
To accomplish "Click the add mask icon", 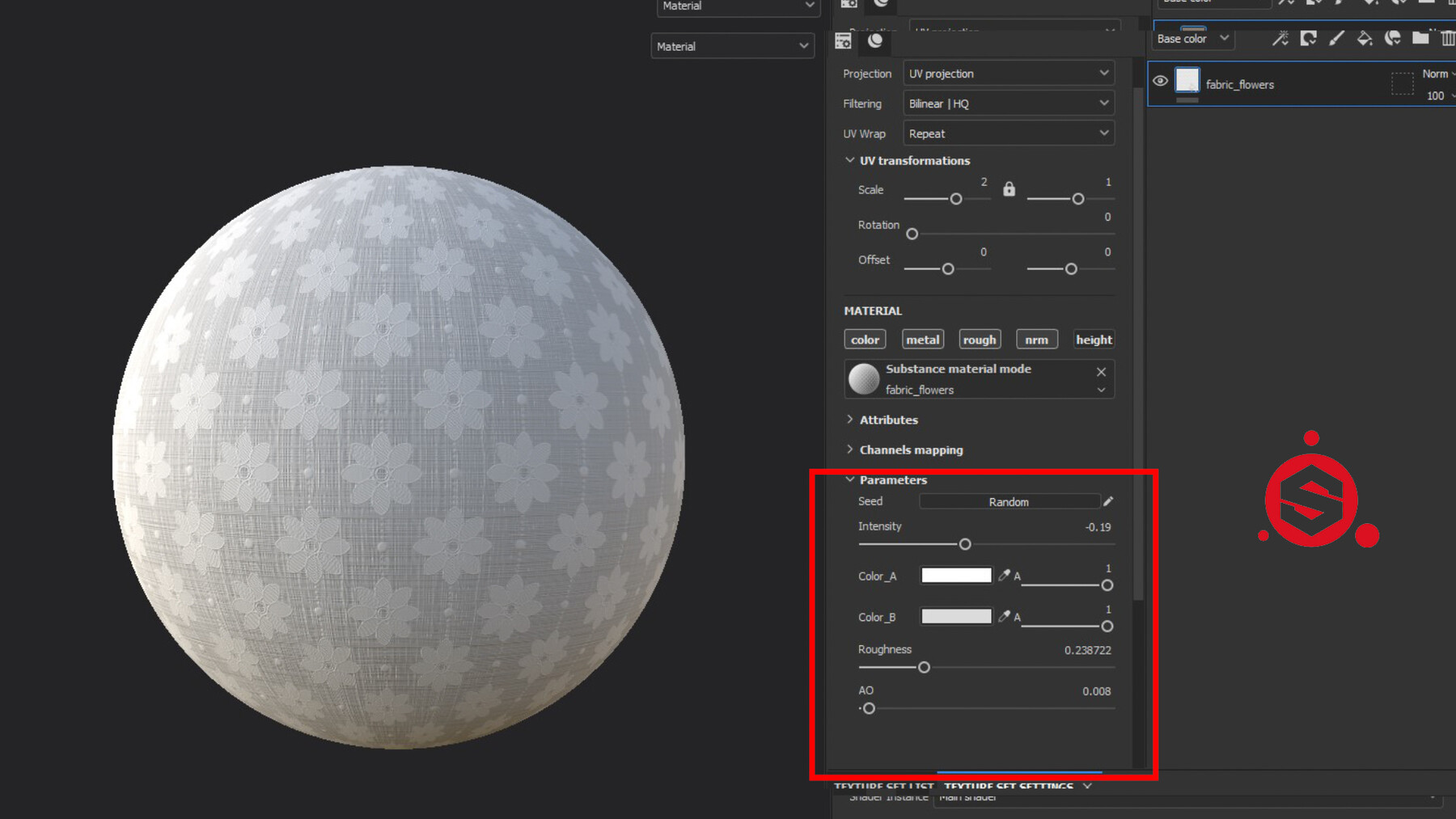I will tap(1309, 38).
